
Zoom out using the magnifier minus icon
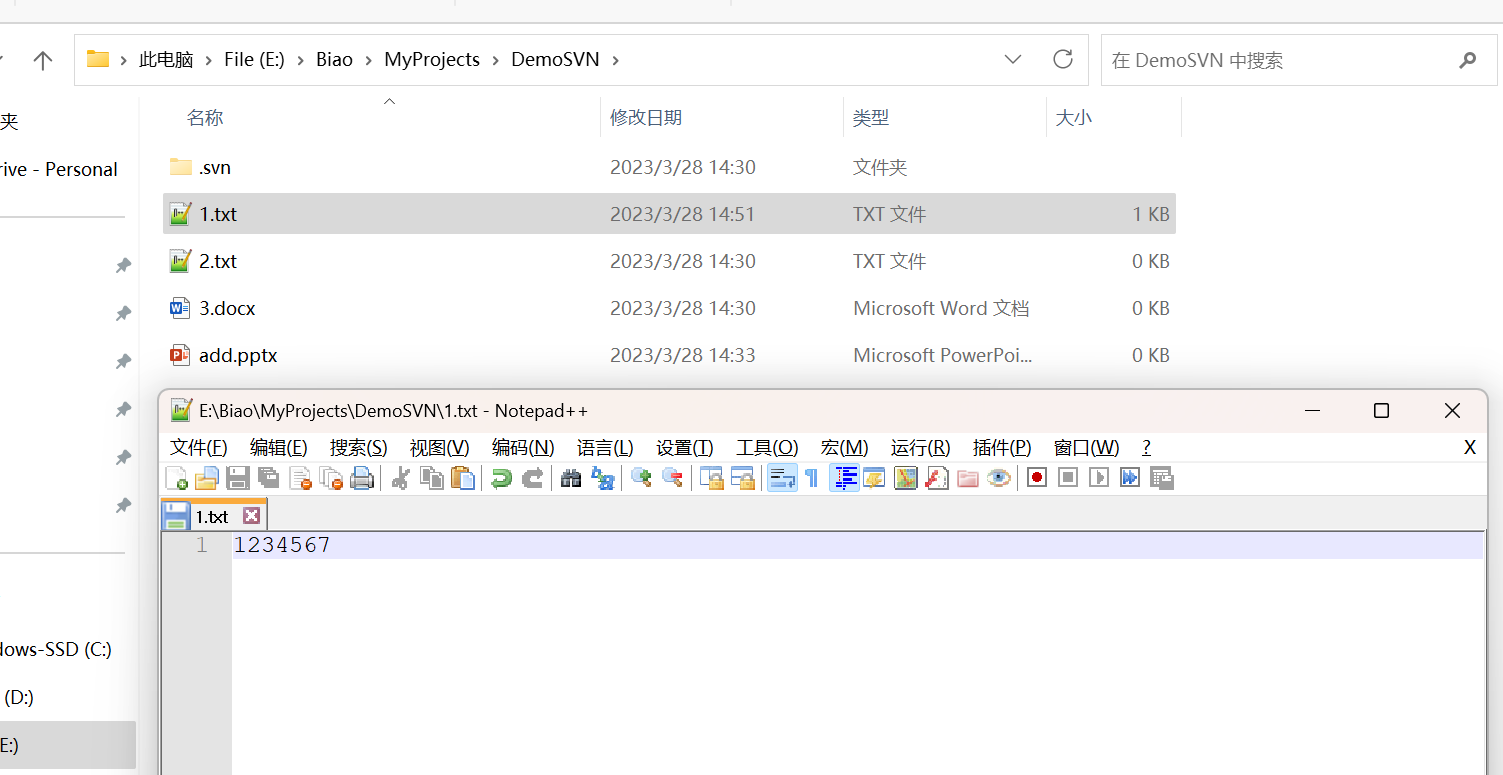click(672, 478)
